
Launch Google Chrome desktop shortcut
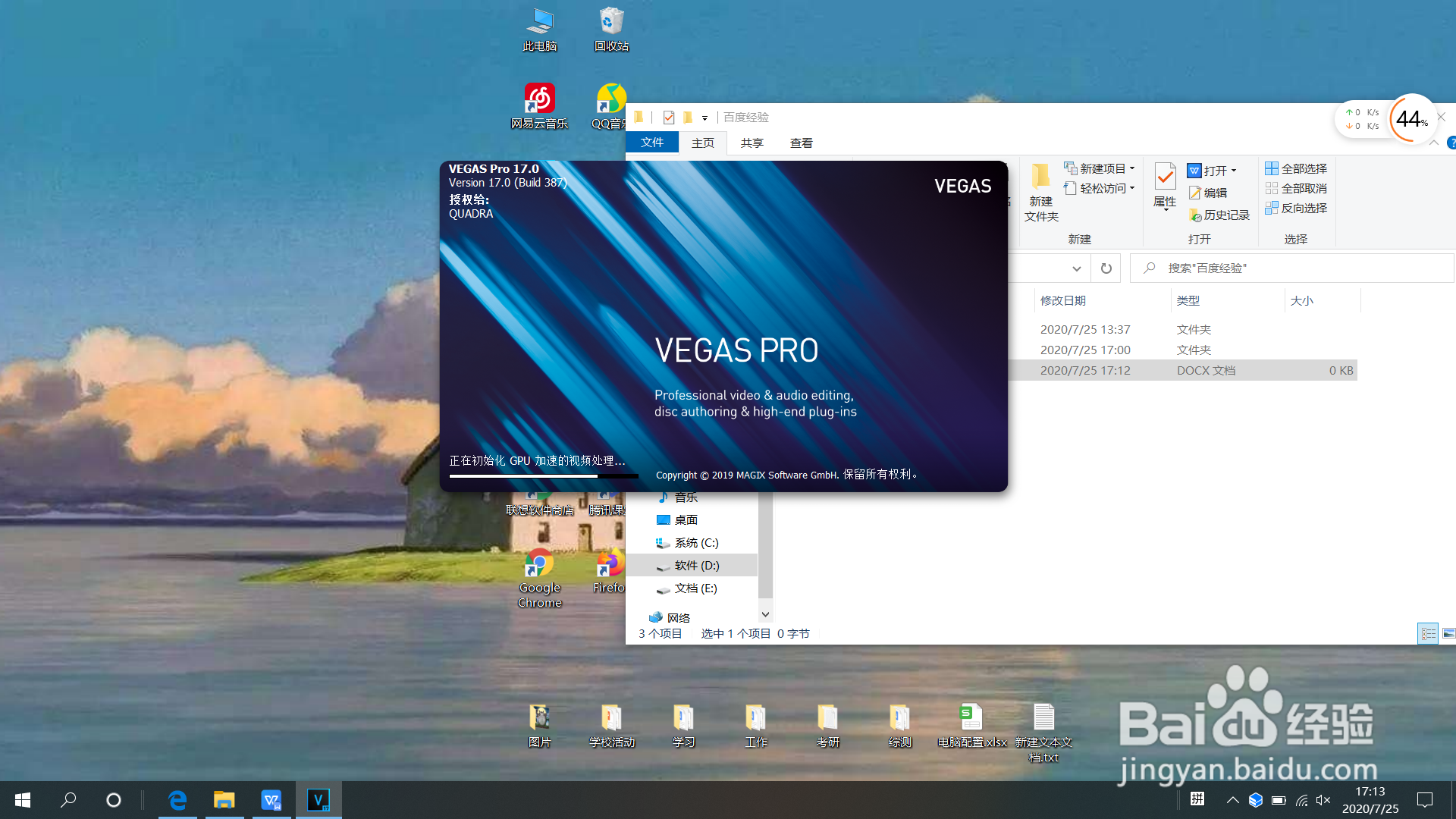(539, 578)
